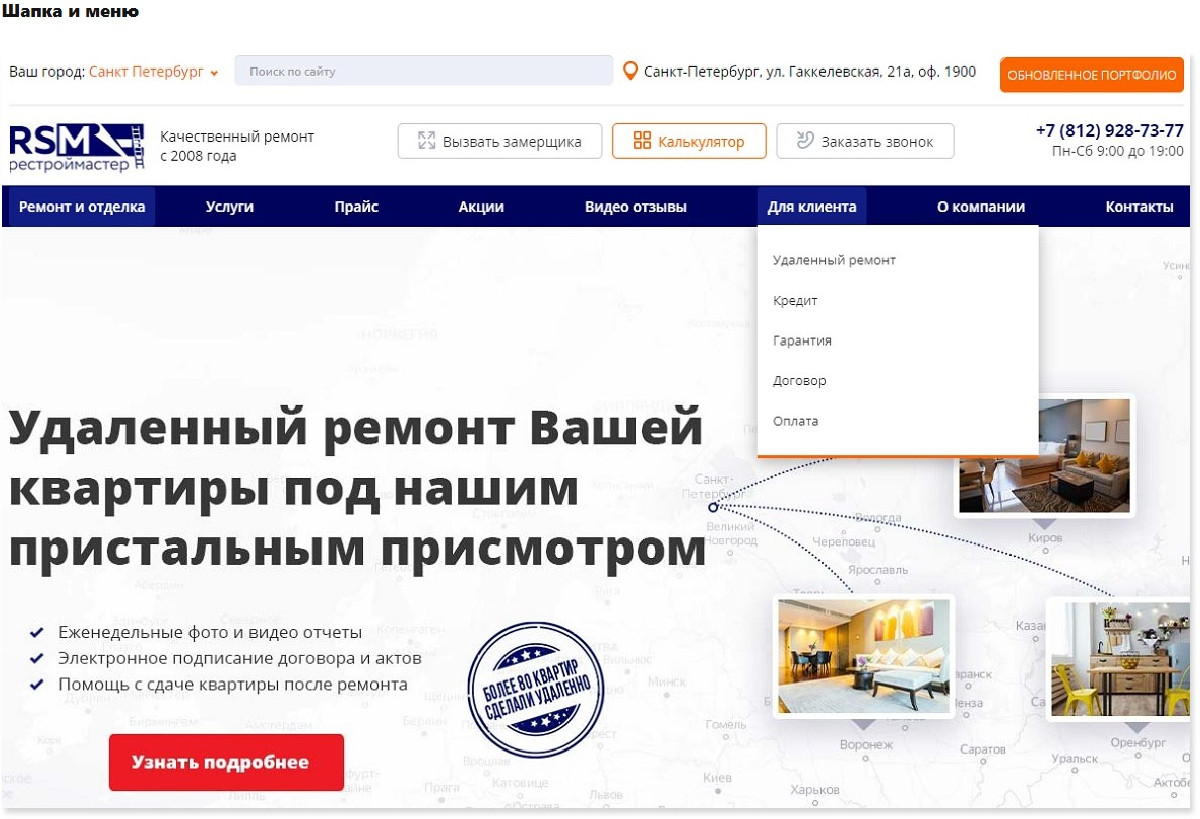
Task: Click the text Помощь с сдаче квартиры после ремонта
Action: coord(233,685)
